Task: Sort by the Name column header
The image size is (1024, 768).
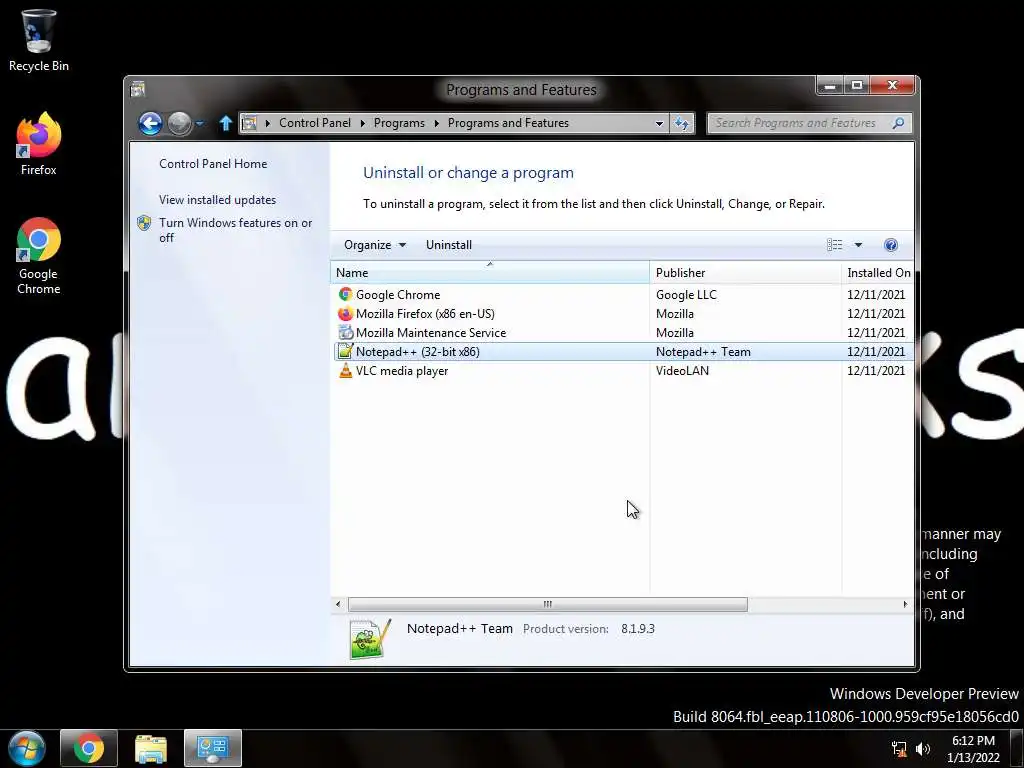Action: pyautogui.click(x=490, y=272)
